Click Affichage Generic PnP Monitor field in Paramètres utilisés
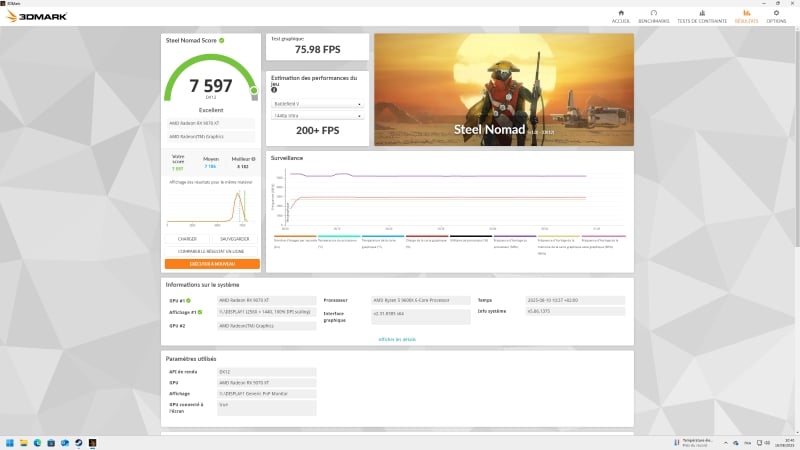800x450 pixels. [266, 394]
